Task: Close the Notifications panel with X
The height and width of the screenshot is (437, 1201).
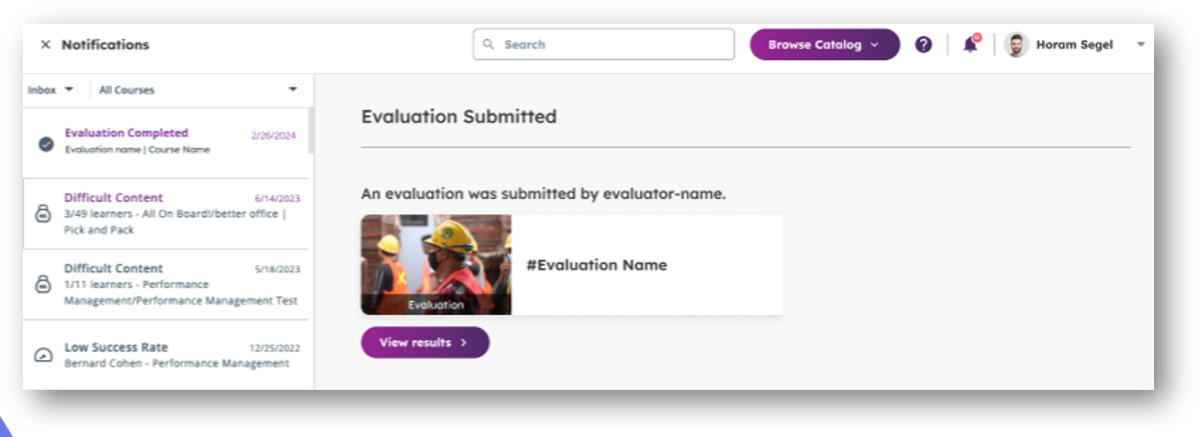Action: click(x=45, y=45)
